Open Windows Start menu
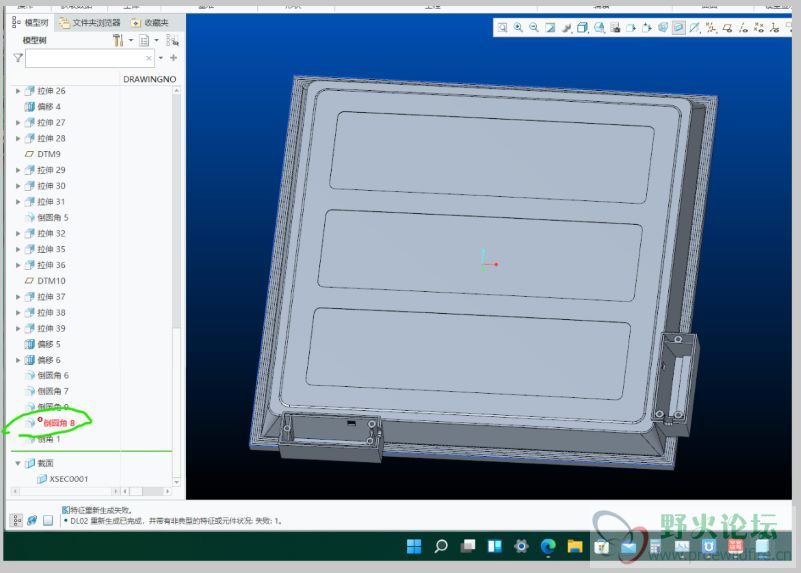The height and width of the screenshot is (573, 801). (414, 546)
